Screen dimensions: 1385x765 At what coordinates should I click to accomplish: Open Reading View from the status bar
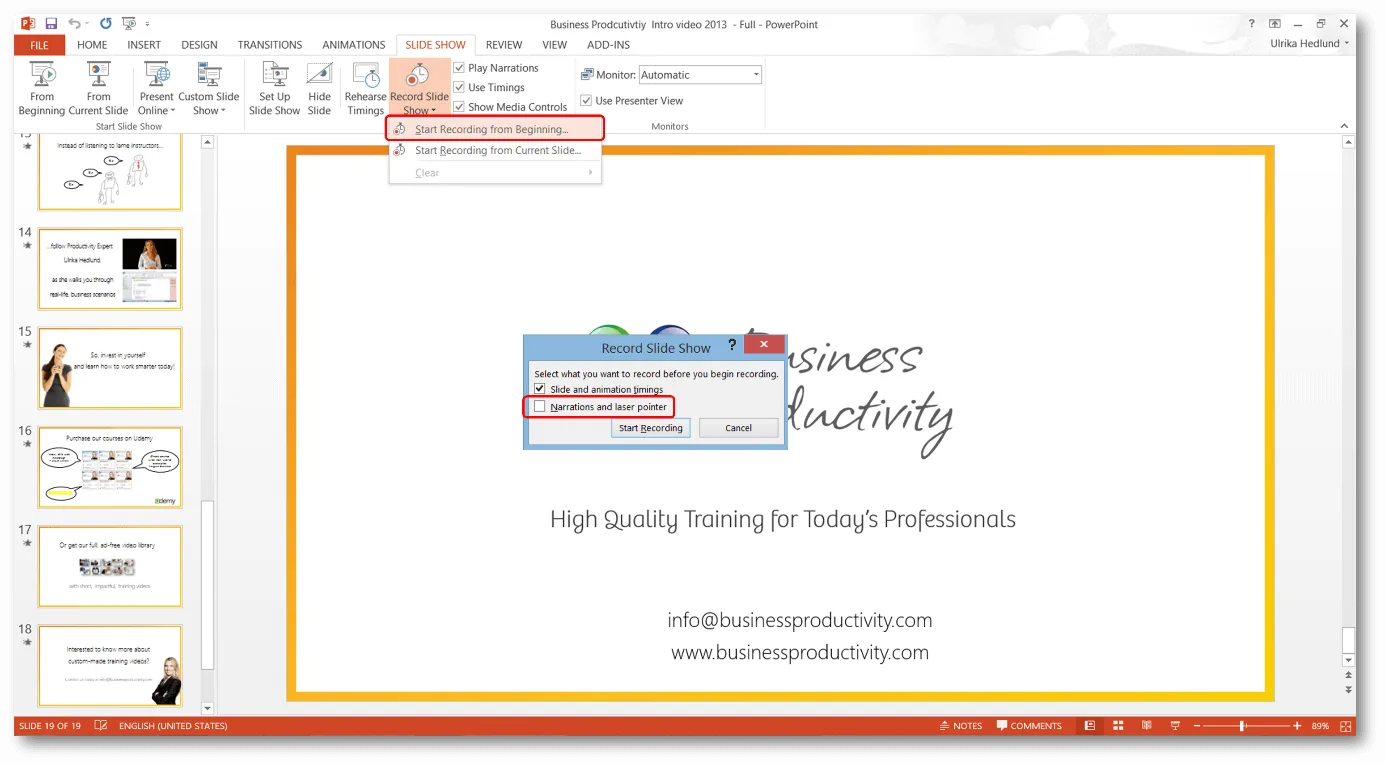pos(1146,726)
